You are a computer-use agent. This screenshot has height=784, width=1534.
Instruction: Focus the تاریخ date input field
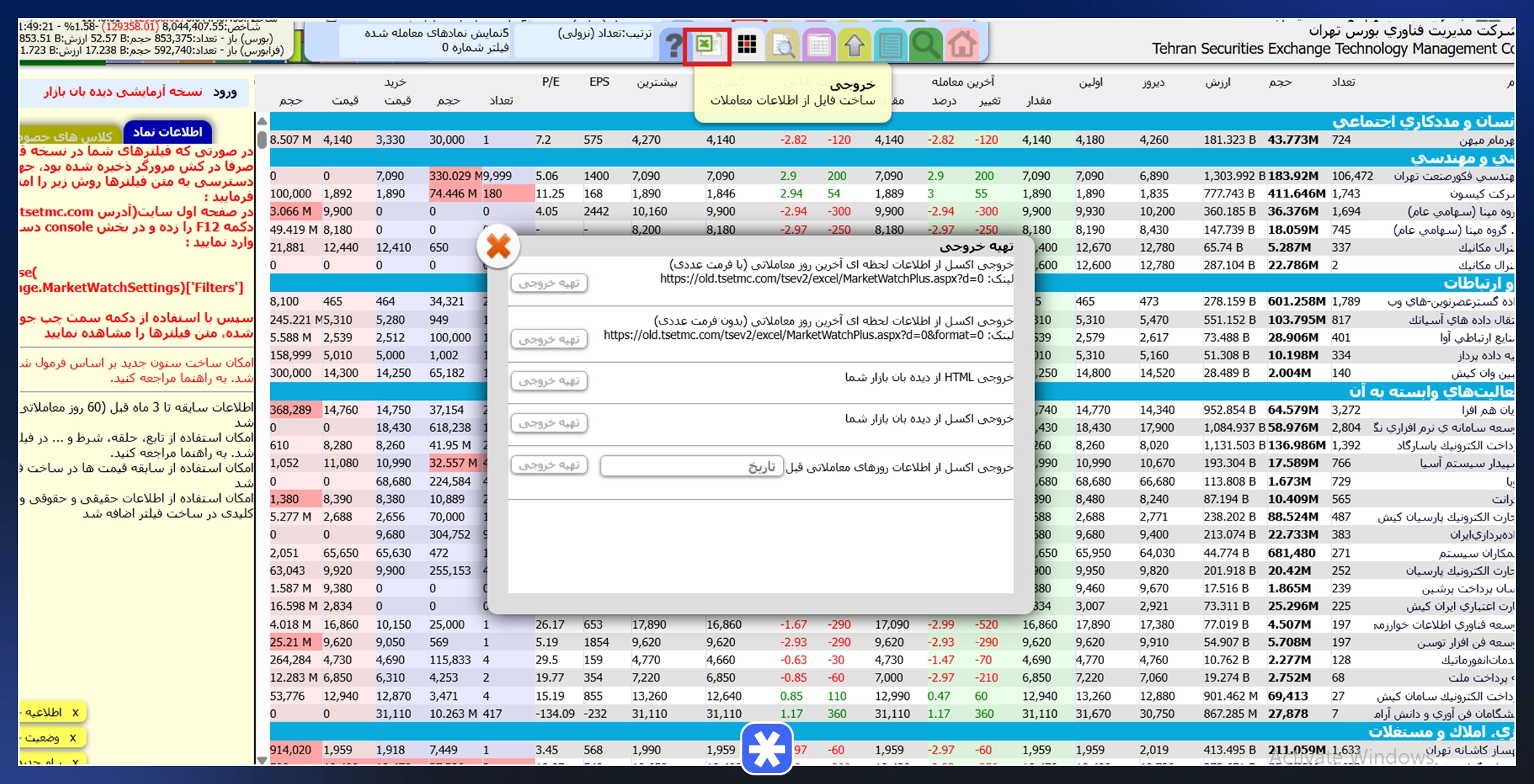point(691,466)
